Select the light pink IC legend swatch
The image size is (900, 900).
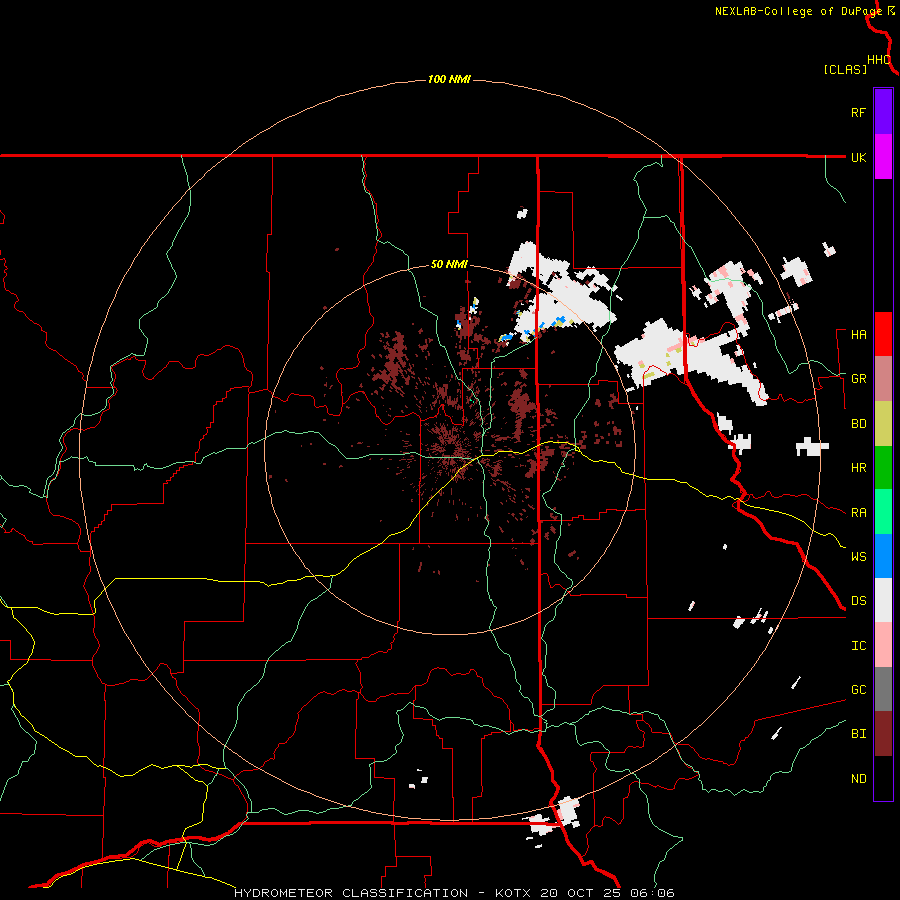coord(883,645)
